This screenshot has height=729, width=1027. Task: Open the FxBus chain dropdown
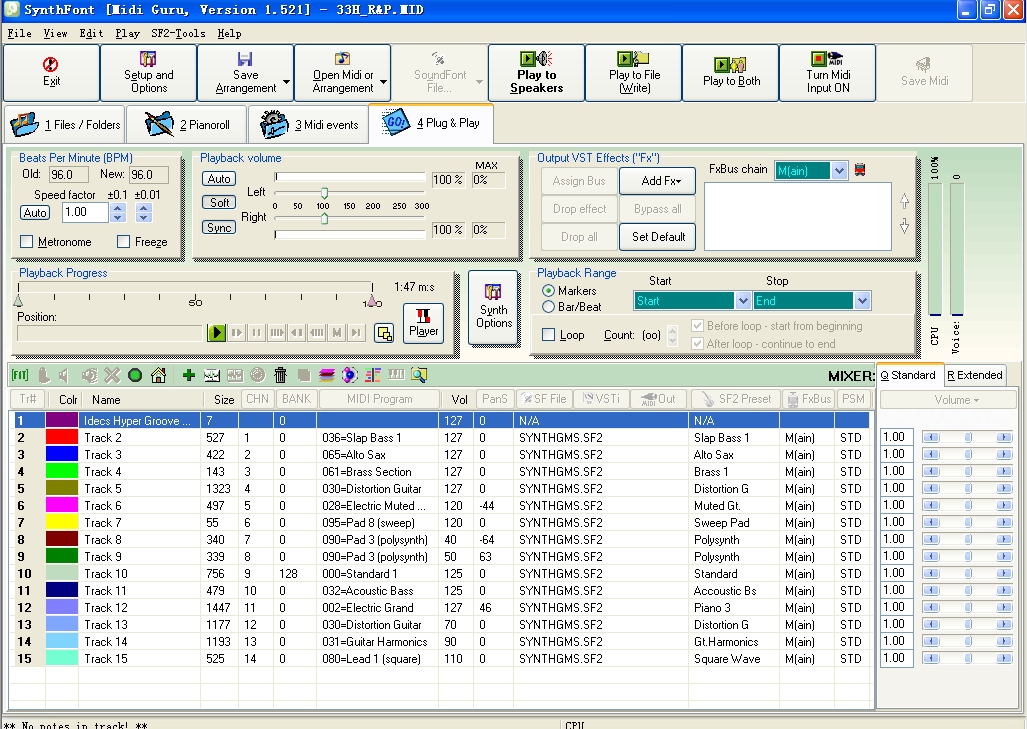(x=839, y=171)
